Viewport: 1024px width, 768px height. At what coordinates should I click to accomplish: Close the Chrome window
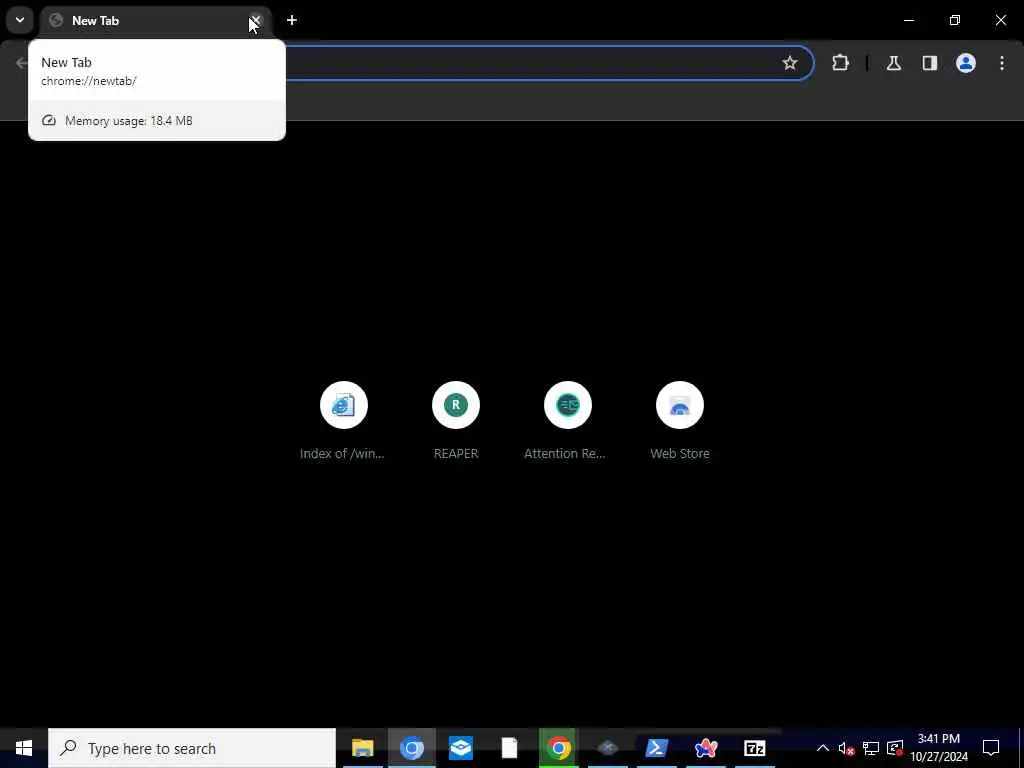click(x=1000, y=20)
